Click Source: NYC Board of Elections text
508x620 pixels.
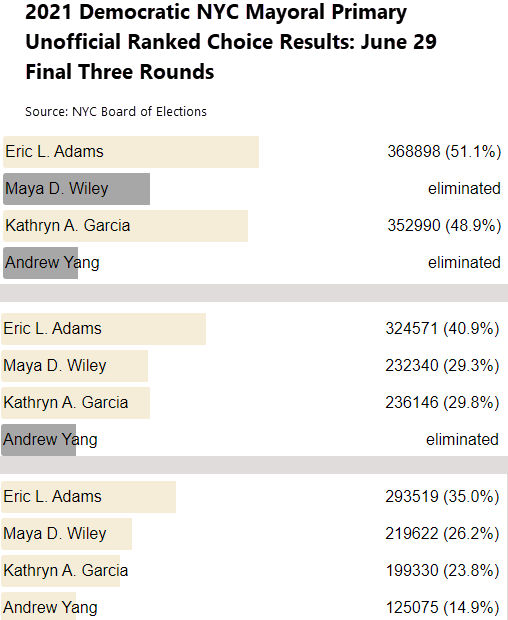tap(116, 112)
